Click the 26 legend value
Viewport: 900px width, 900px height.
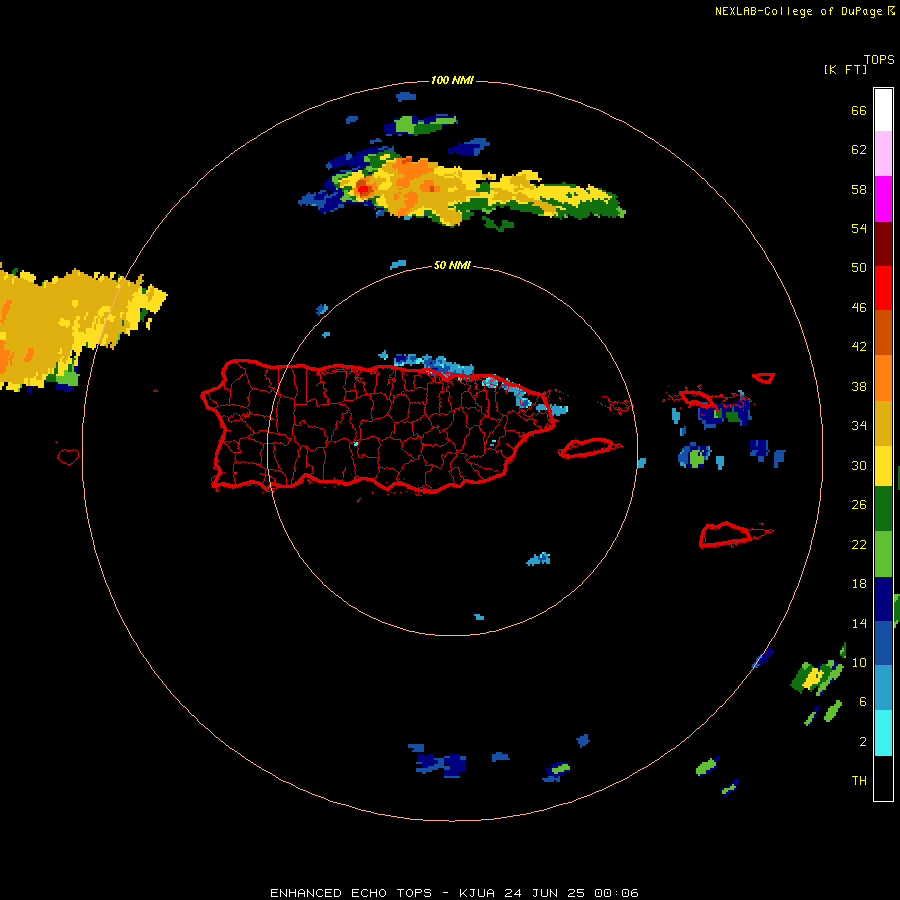coord(859,505)
